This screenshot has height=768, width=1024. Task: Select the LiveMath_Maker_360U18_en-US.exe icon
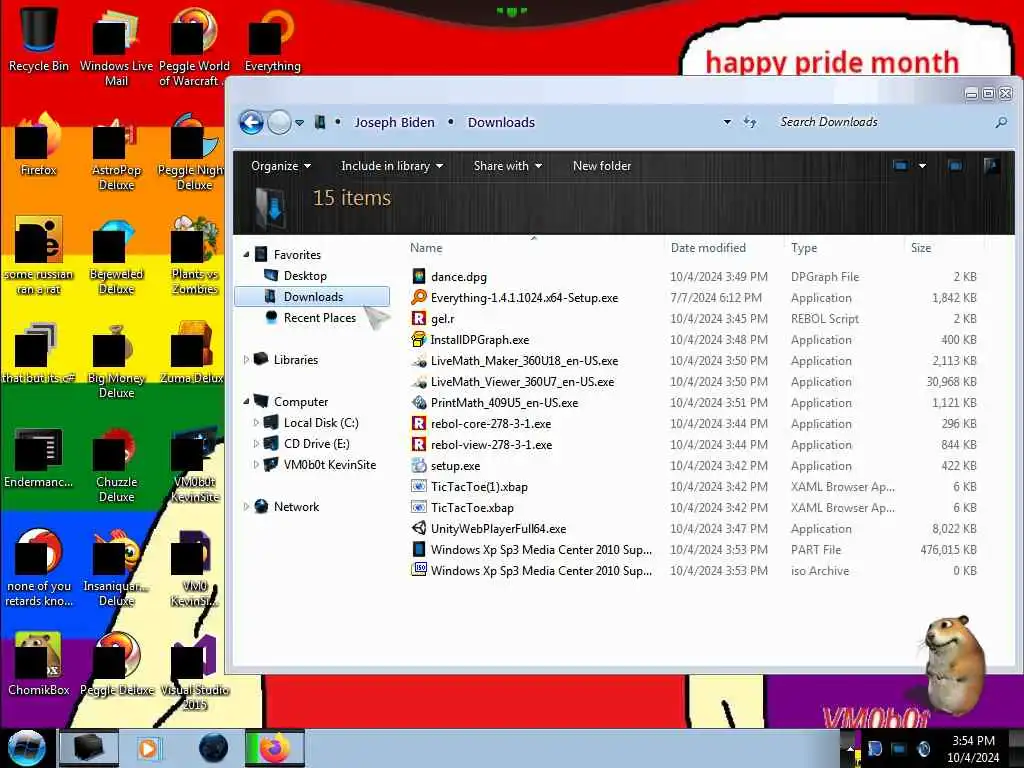click(x=419, y=360)
